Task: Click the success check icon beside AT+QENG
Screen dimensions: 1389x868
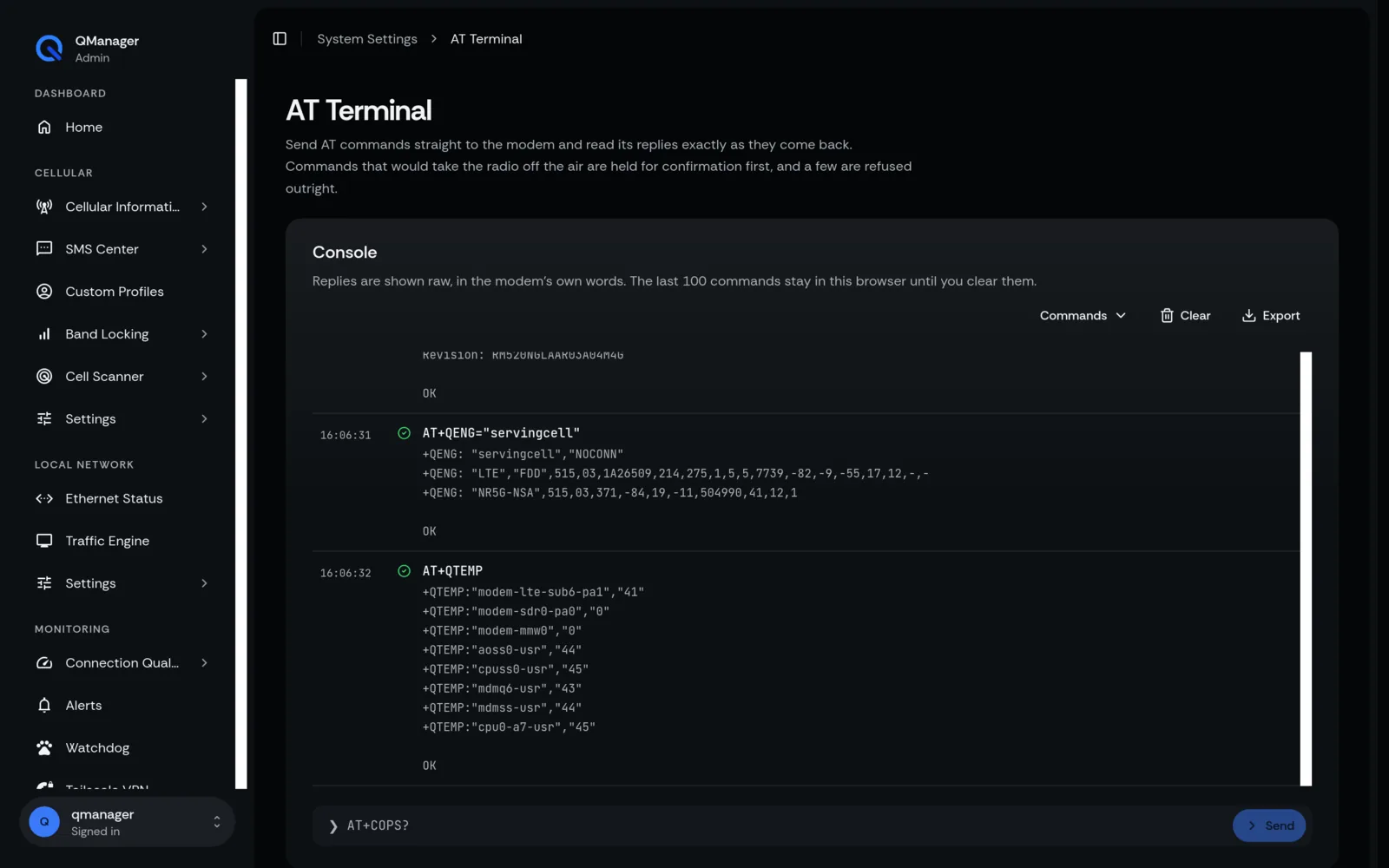Action: coord(404,433)
